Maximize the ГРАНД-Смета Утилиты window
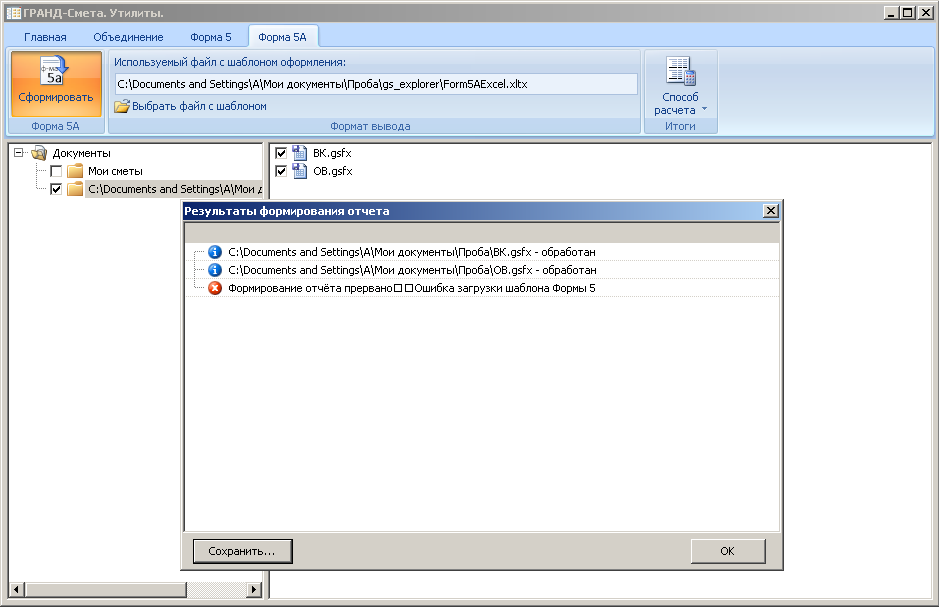 [x=908, y=13]
